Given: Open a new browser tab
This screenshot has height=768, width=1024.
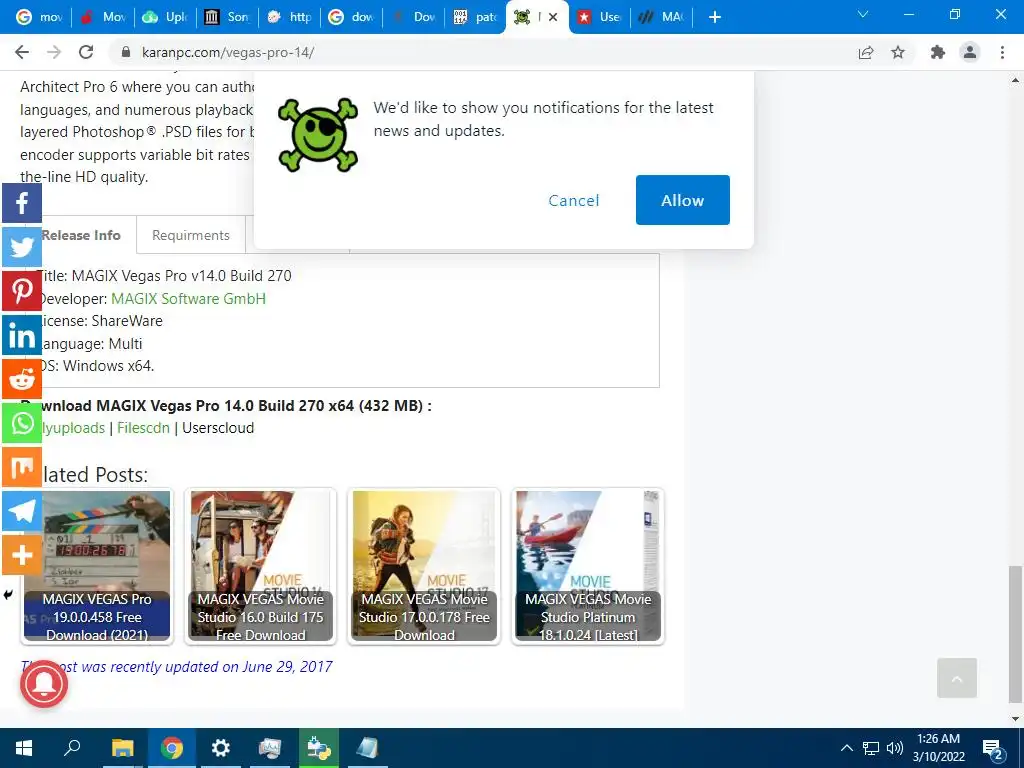Looking at the screenshot, I should 714,17.
